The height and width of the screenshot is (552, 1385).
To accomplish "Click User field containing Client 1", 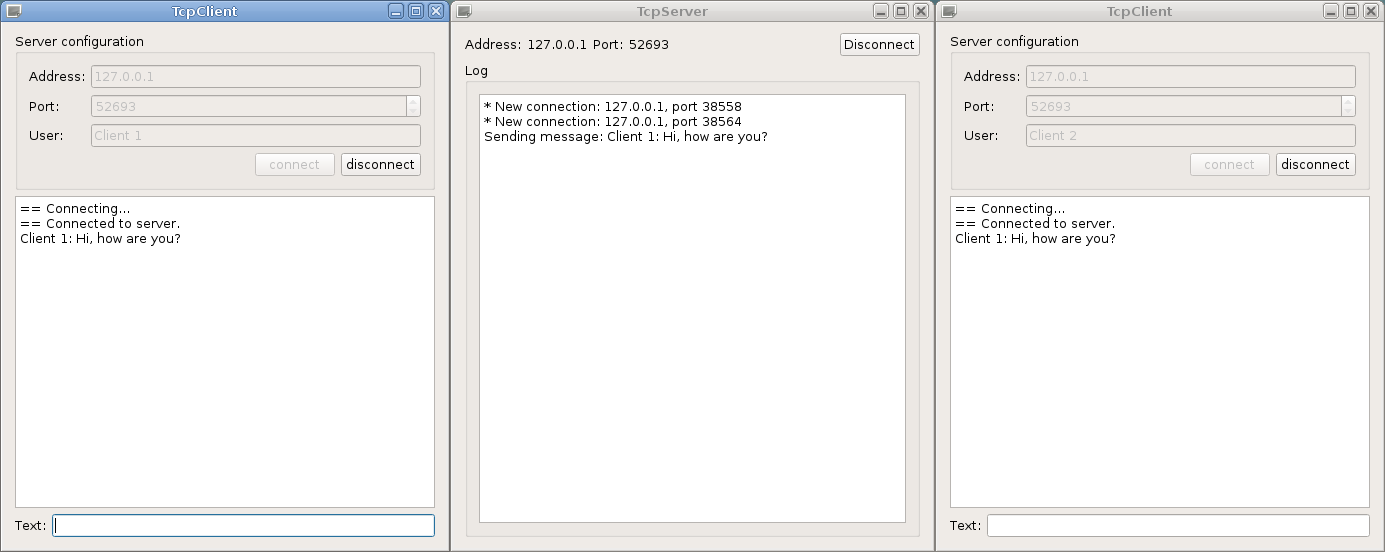I will pyautogui.click(x=256, y=135).
